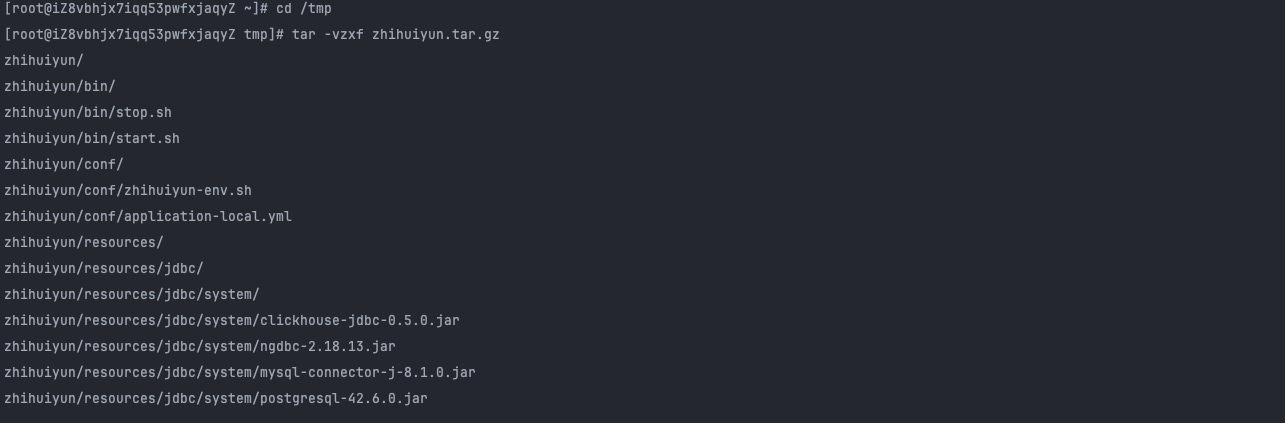Screen dimensions: 1285x423
Task: Click the tar -vzxf zhihuiyun.tar.gz command
Action: [396, 35]
